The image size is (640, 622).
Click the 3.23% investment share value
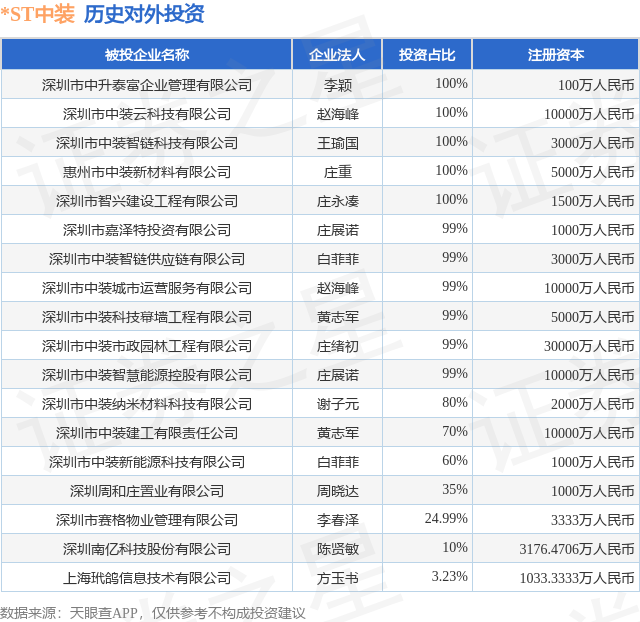(x=450, y=576)
